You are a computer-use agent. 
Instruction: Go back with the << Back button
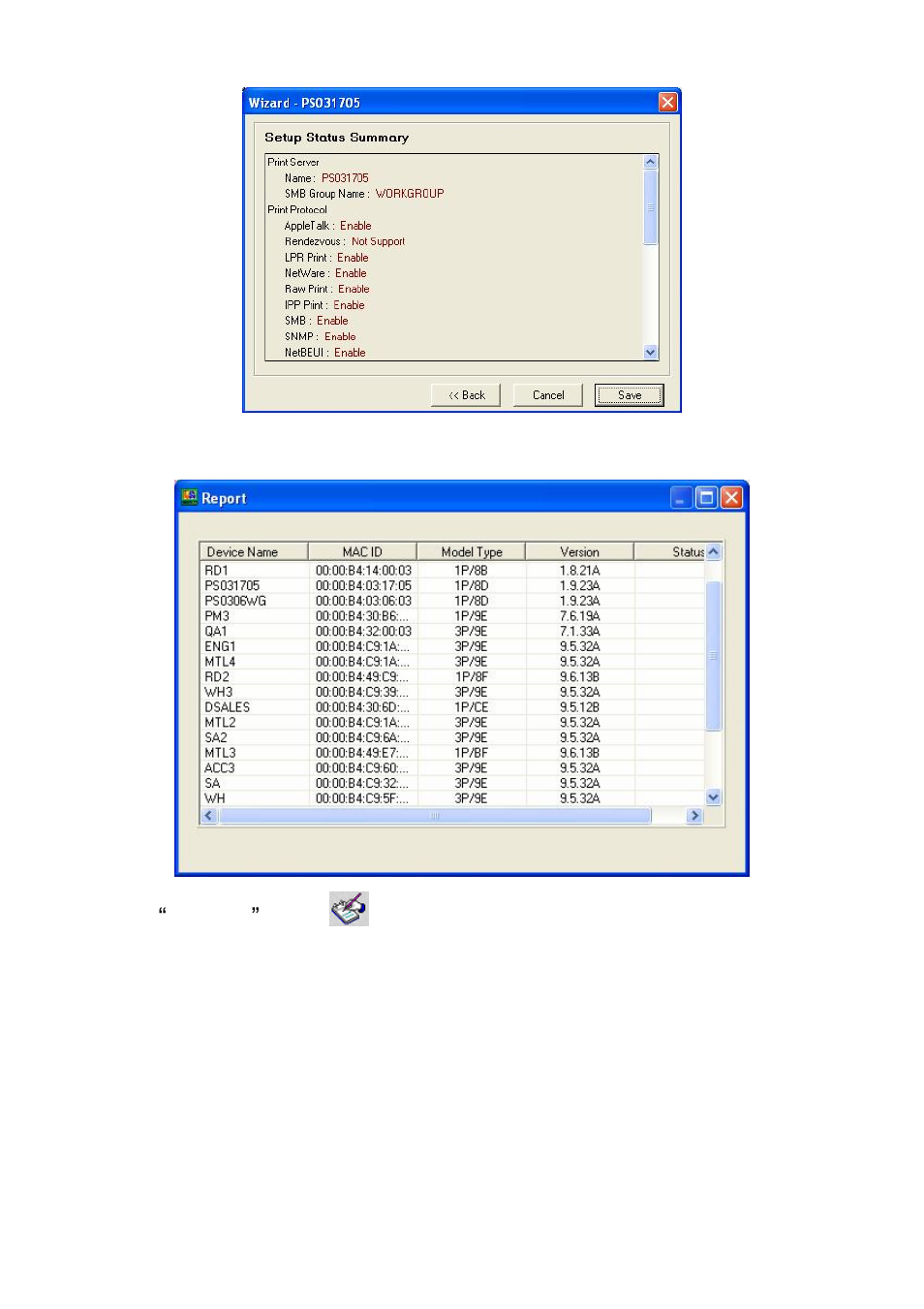point(466,395)
